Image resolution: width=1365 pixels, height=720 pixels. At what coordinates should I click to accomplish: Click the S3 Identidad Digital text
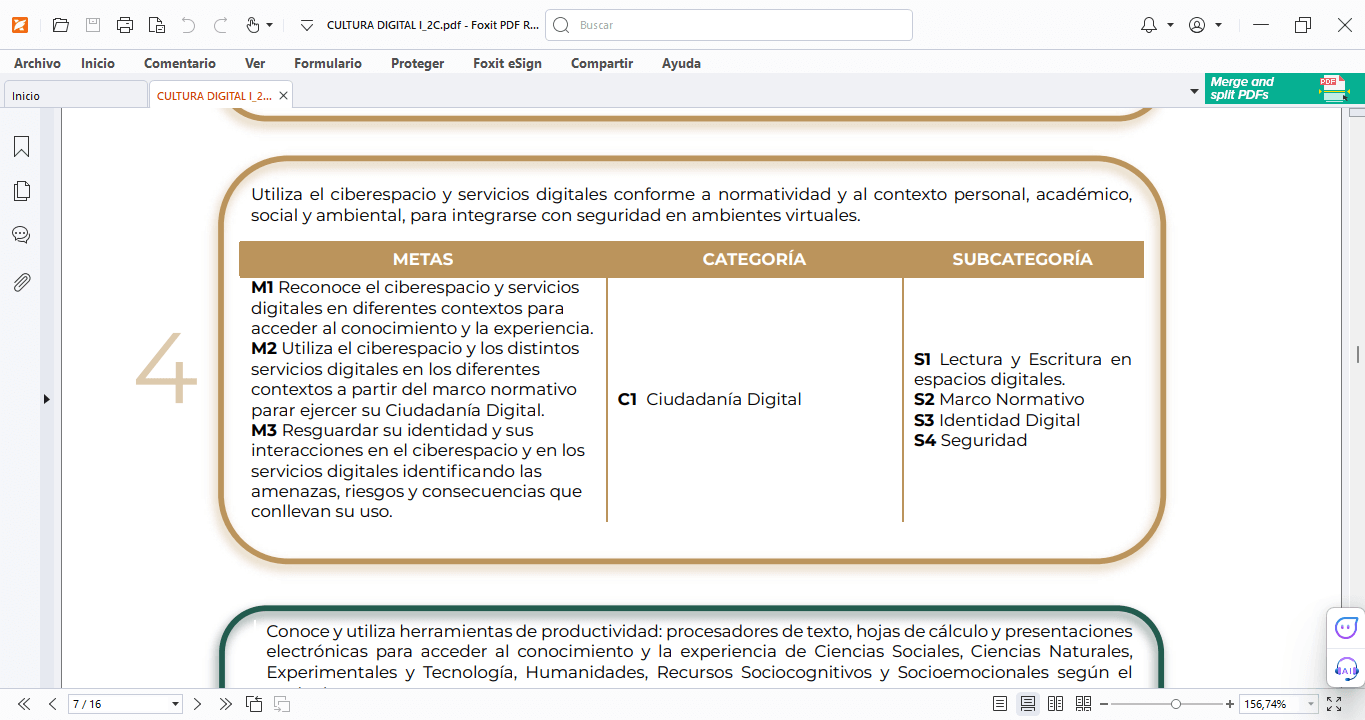click(997, 420)
